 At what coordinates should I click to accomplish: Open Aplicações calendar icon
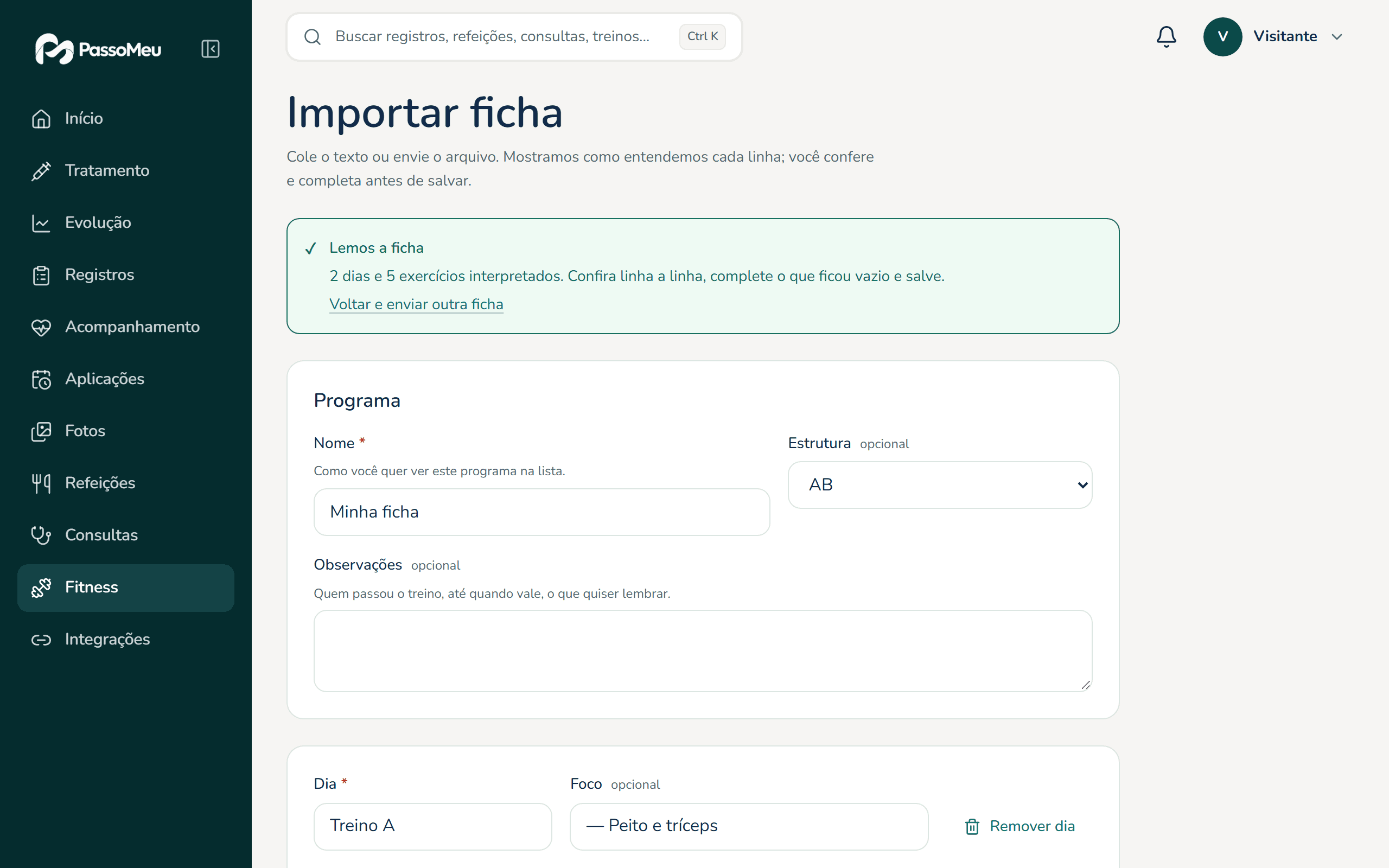pos(41,379)
